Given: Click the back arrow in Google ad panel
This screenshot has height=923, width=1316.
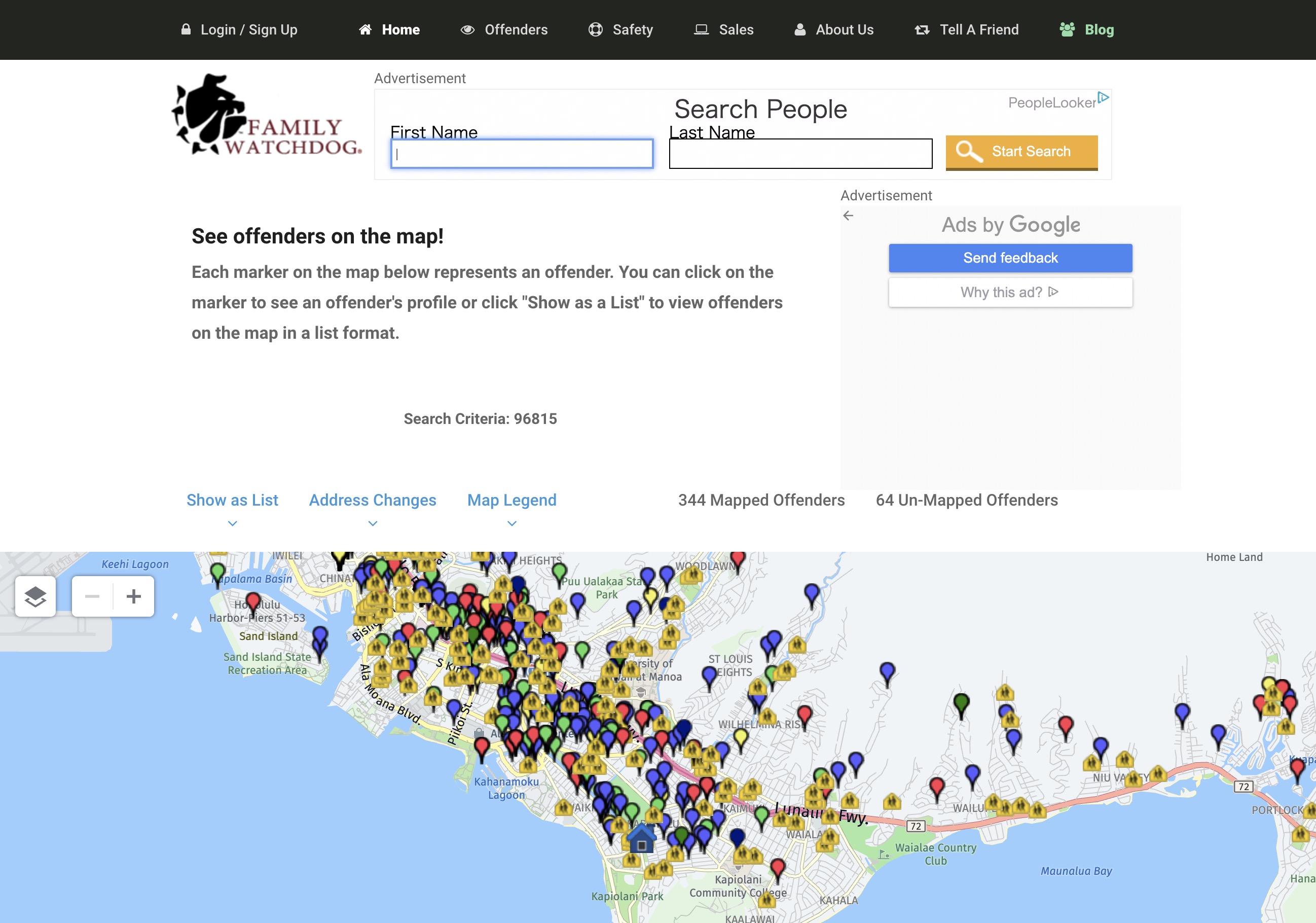Looking at the screenshot, I should click(x=848, y=216).
